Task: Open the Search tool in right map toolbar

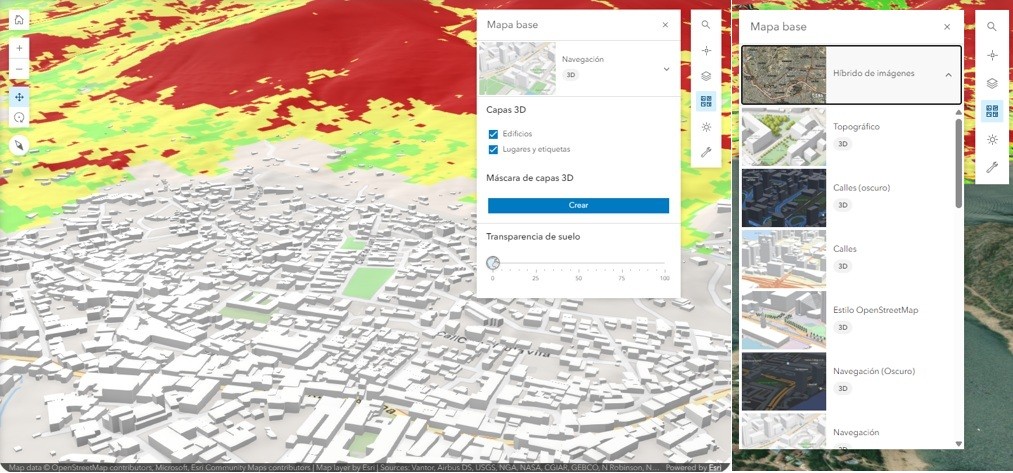Action: (x=992, y=26)
